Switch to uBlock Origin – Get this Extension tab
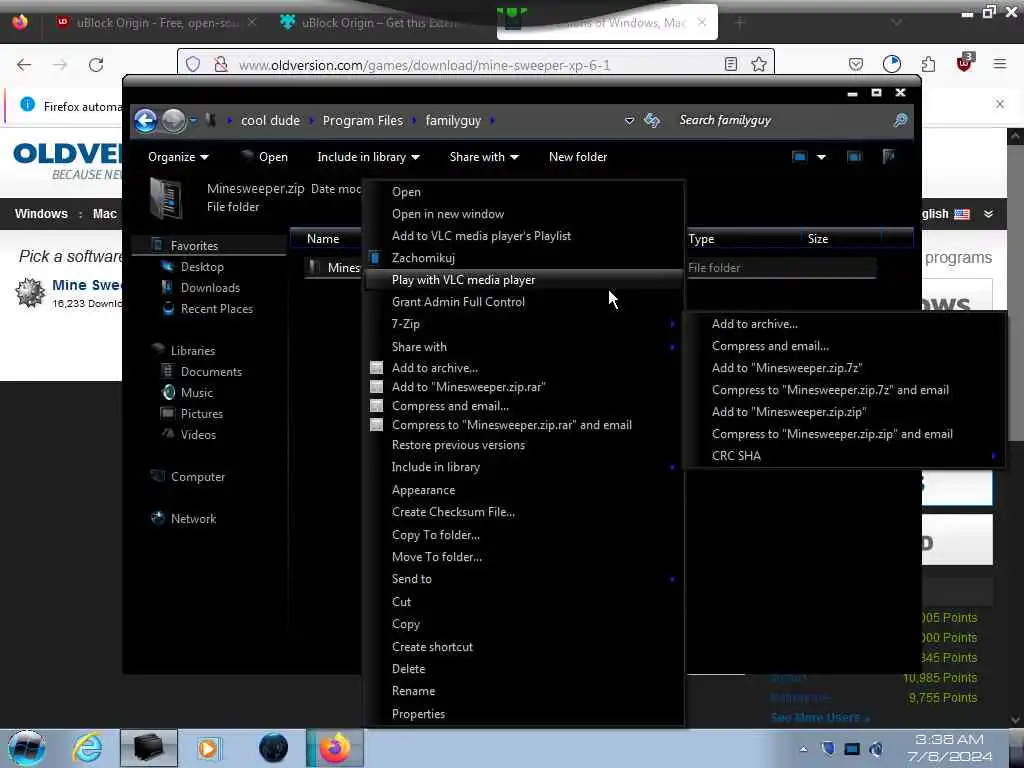Screen dimensions: 1024x768 coord(379,23)
